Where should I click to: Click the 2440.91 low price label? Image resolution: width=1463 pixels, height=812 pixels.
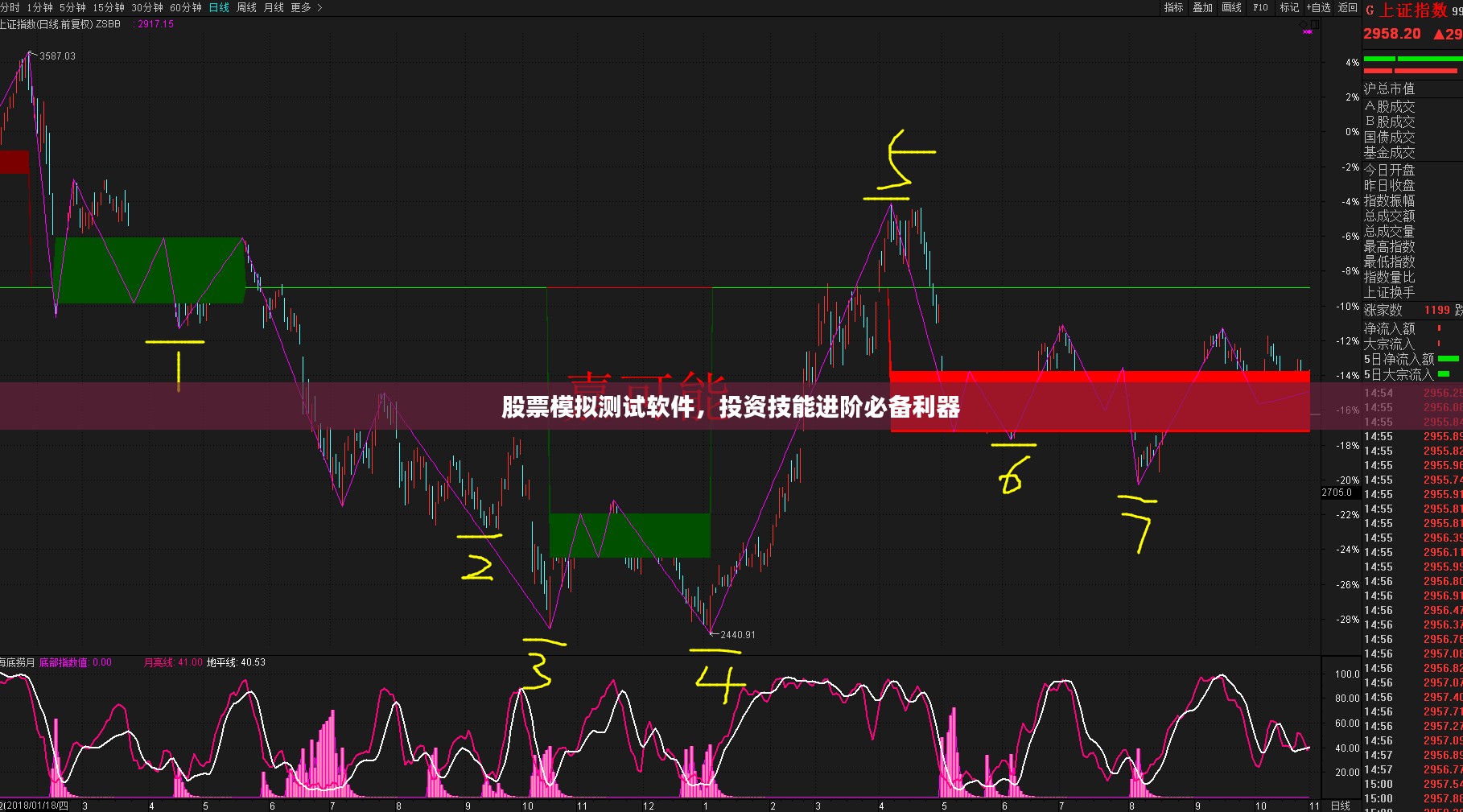point(738,635)
